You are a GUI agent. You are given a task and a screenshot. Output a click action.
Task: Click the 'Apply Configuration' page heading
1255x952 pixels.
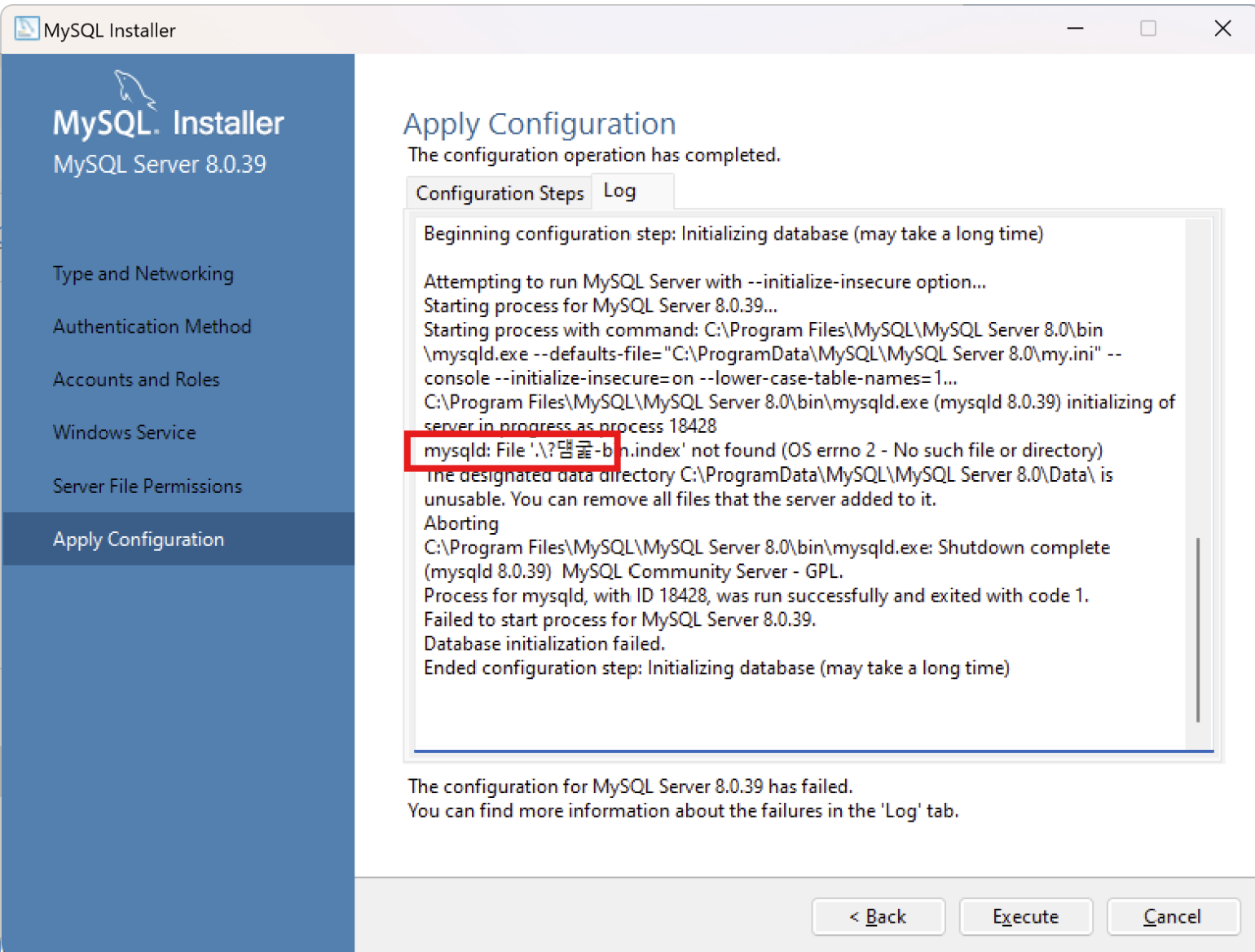pos(539,124)
